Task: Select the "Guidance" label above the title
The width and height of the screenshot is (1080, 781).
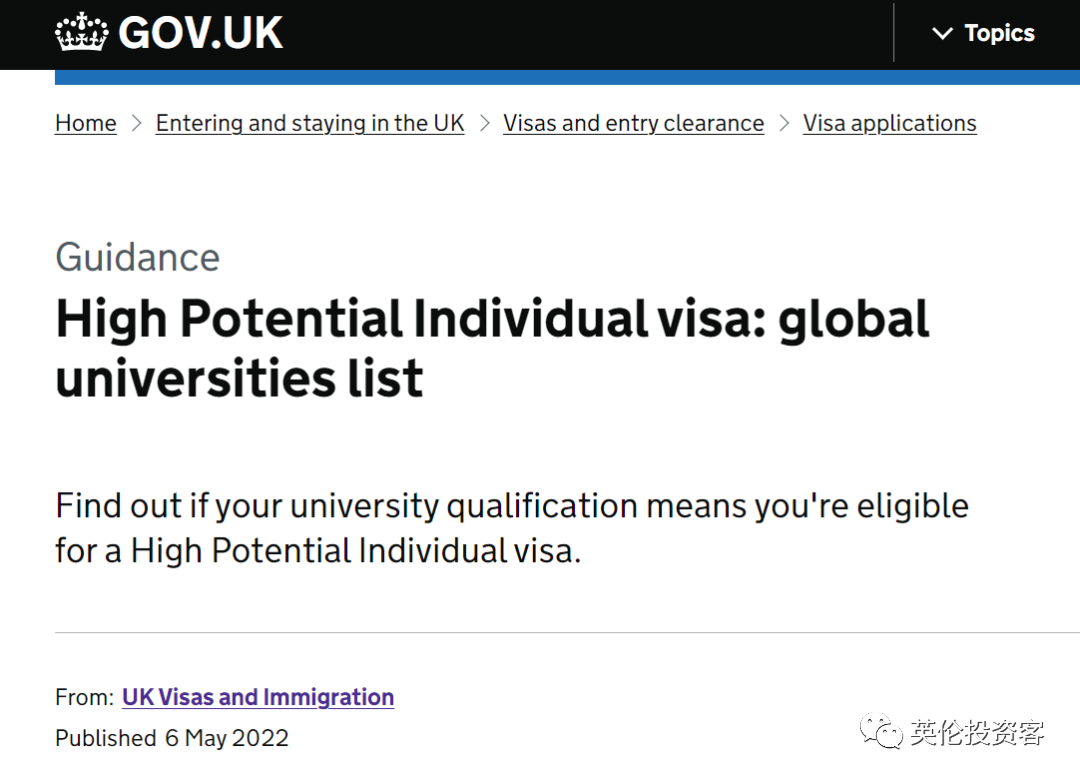Action: 137,257
